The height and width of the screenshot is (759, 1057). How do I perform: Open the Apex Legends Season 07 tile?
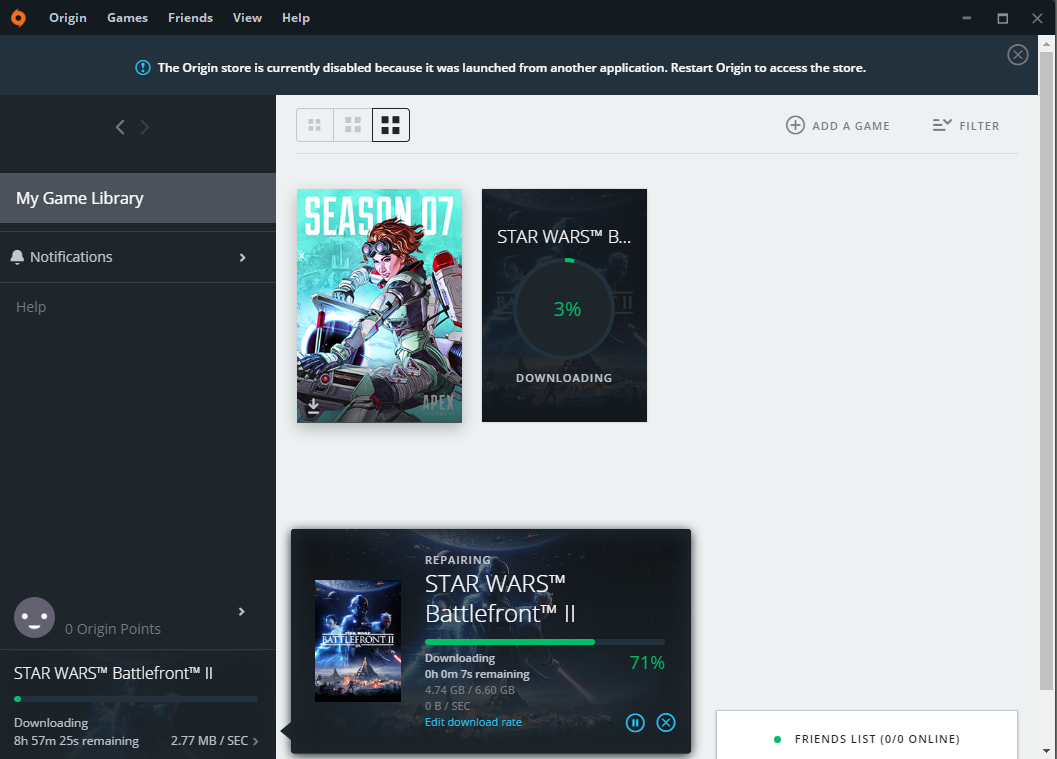coord(380,305)
